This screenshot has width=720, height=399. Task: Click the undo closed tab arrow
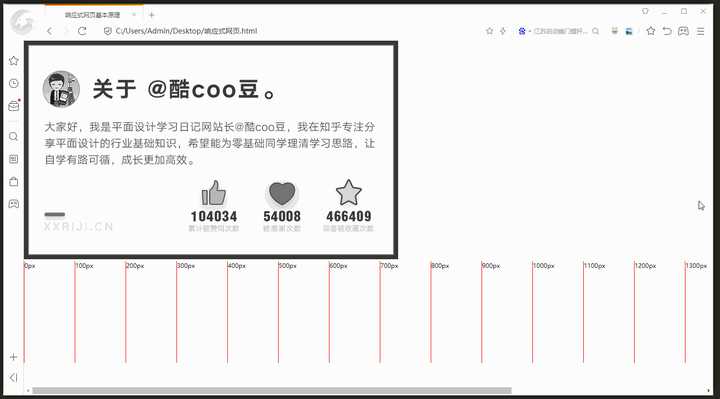(667, 31)
